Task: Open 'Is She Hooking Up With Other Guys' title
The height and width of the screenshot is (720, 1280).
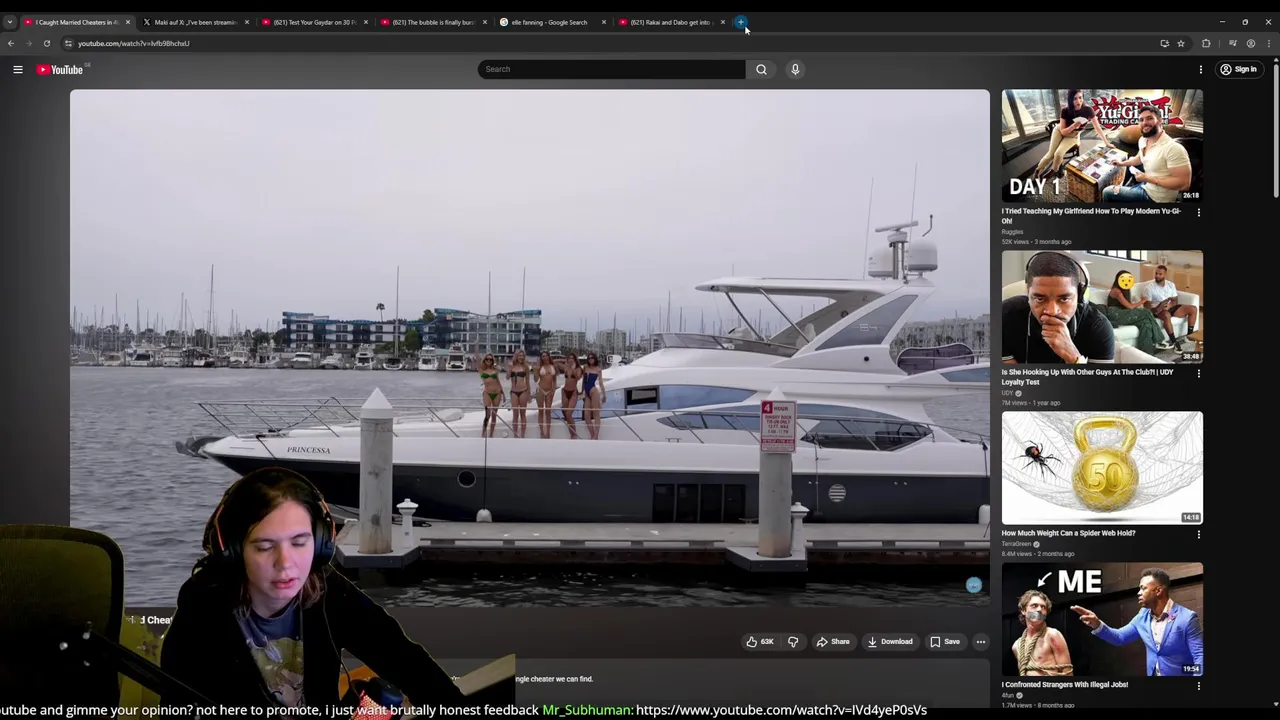Action: [1088, 377]
